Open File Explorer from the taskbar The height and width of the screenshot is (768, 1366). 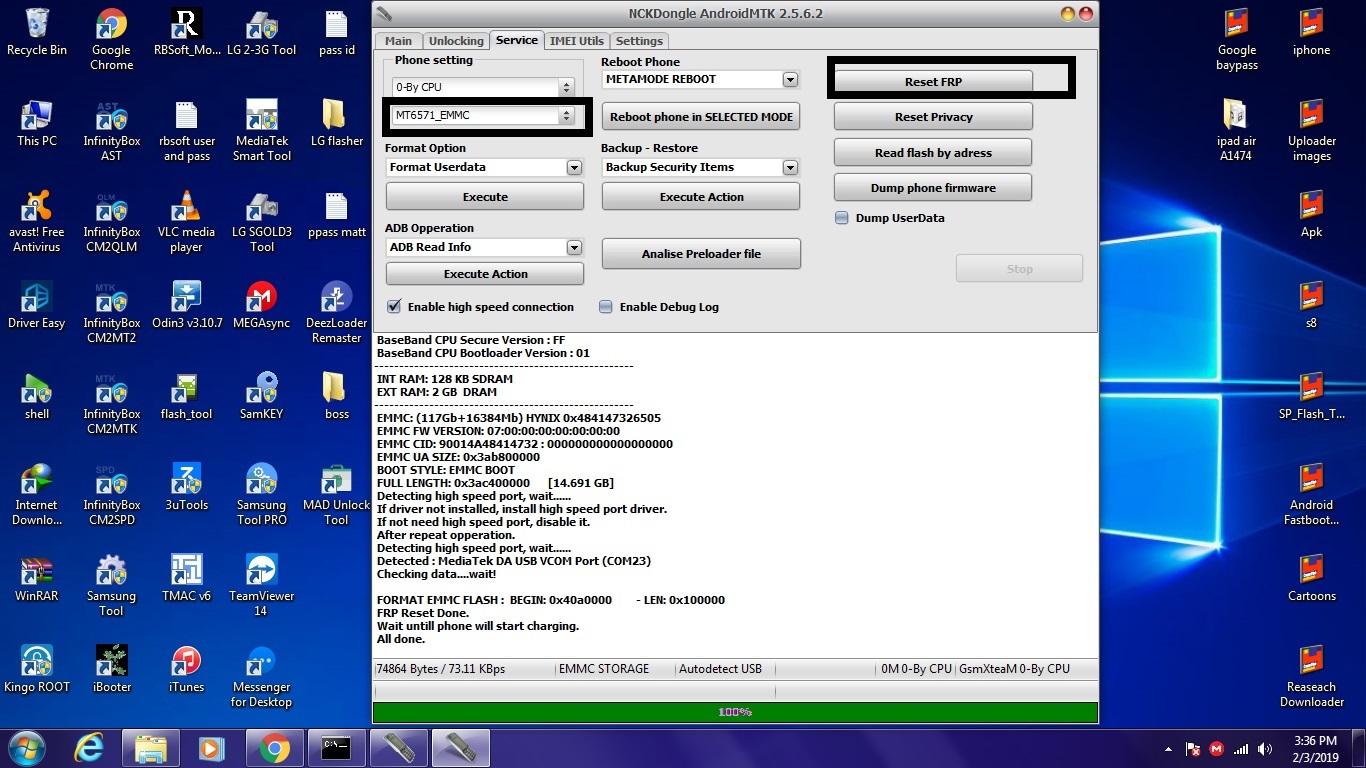pyautogui.click(x=151, y=748)
